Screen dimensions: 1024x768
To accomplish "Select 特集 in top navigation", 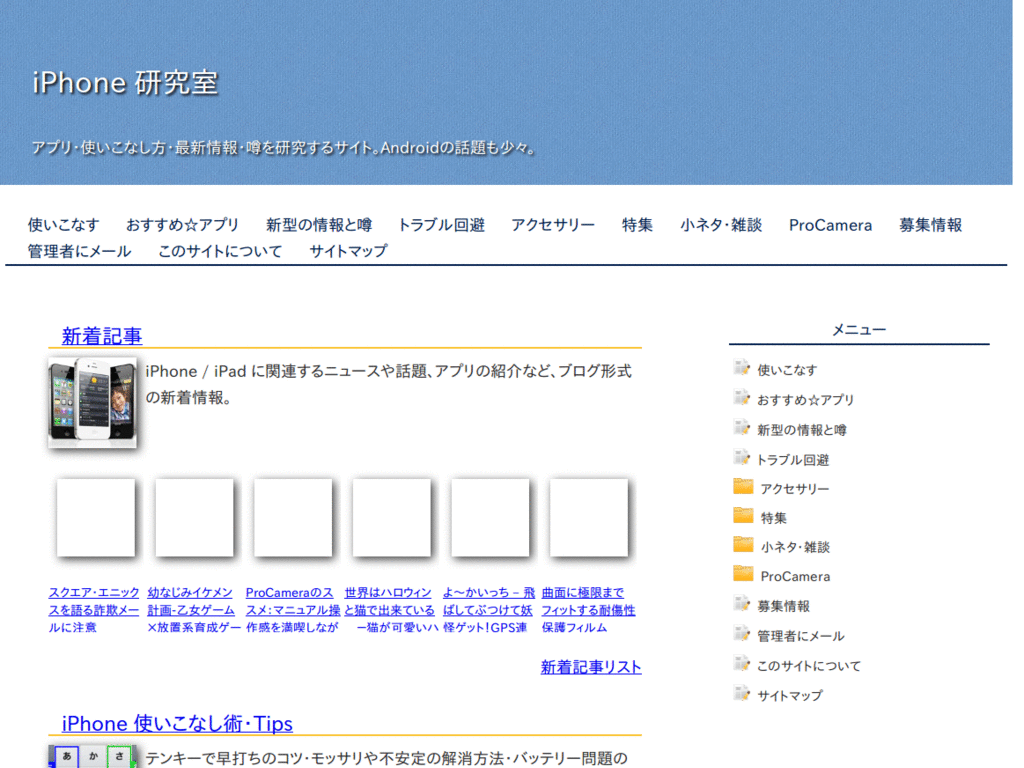I will [x=637, y=225].
